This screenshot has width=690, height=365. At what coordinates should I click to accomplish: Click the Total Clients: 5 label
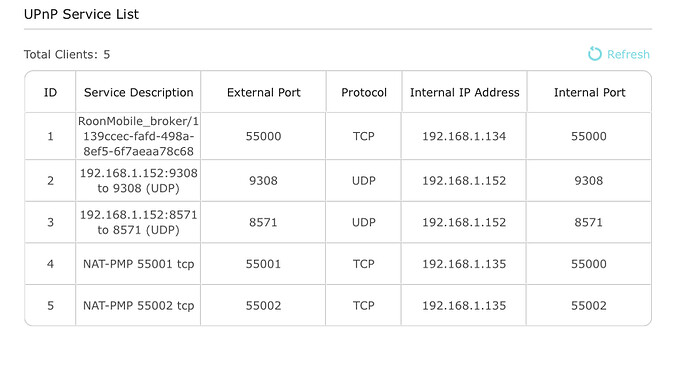[x=67, y=55]
